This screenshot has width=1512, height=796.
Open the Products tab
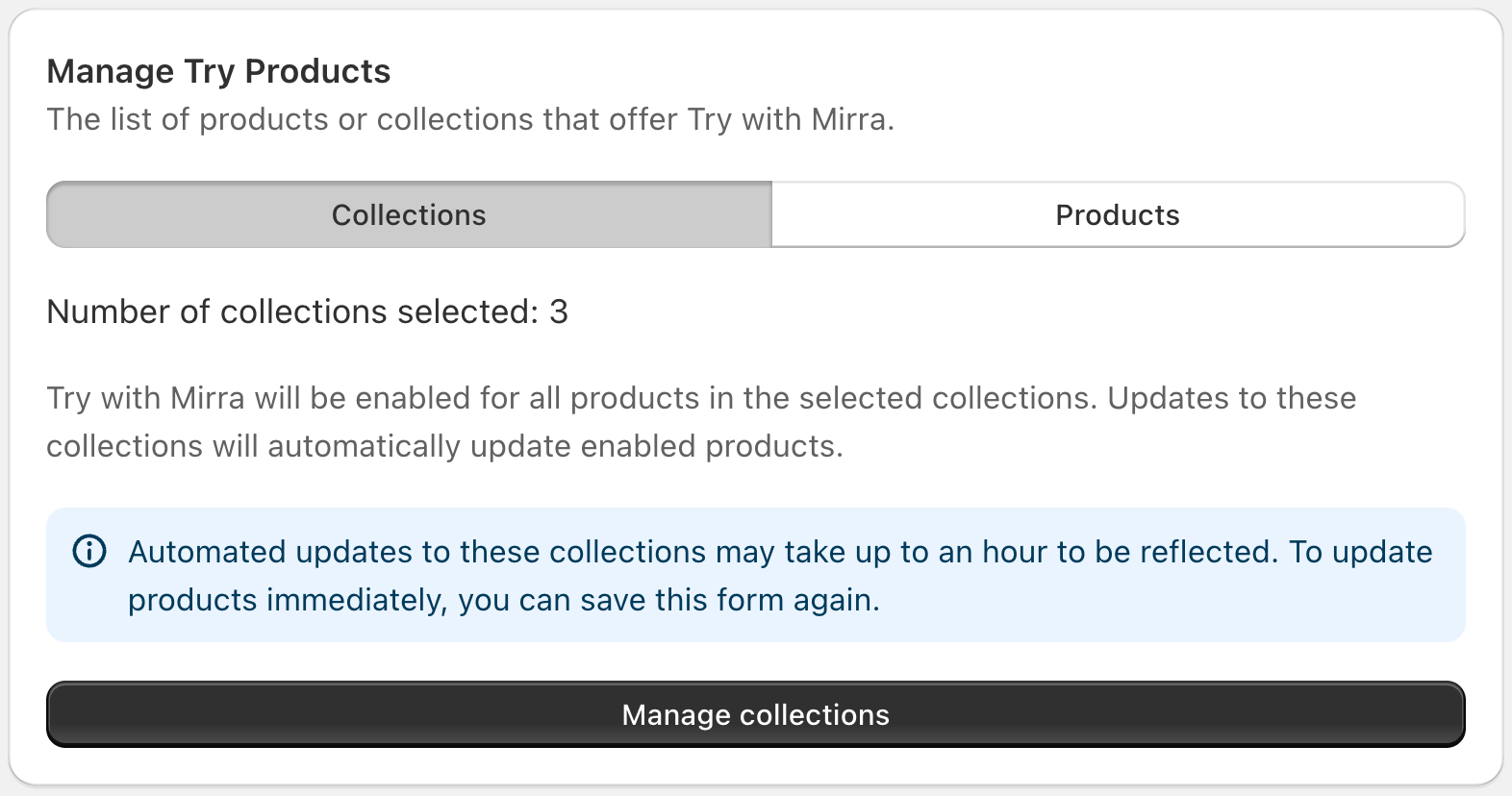pyautogui.click(x=1118, y=214)
